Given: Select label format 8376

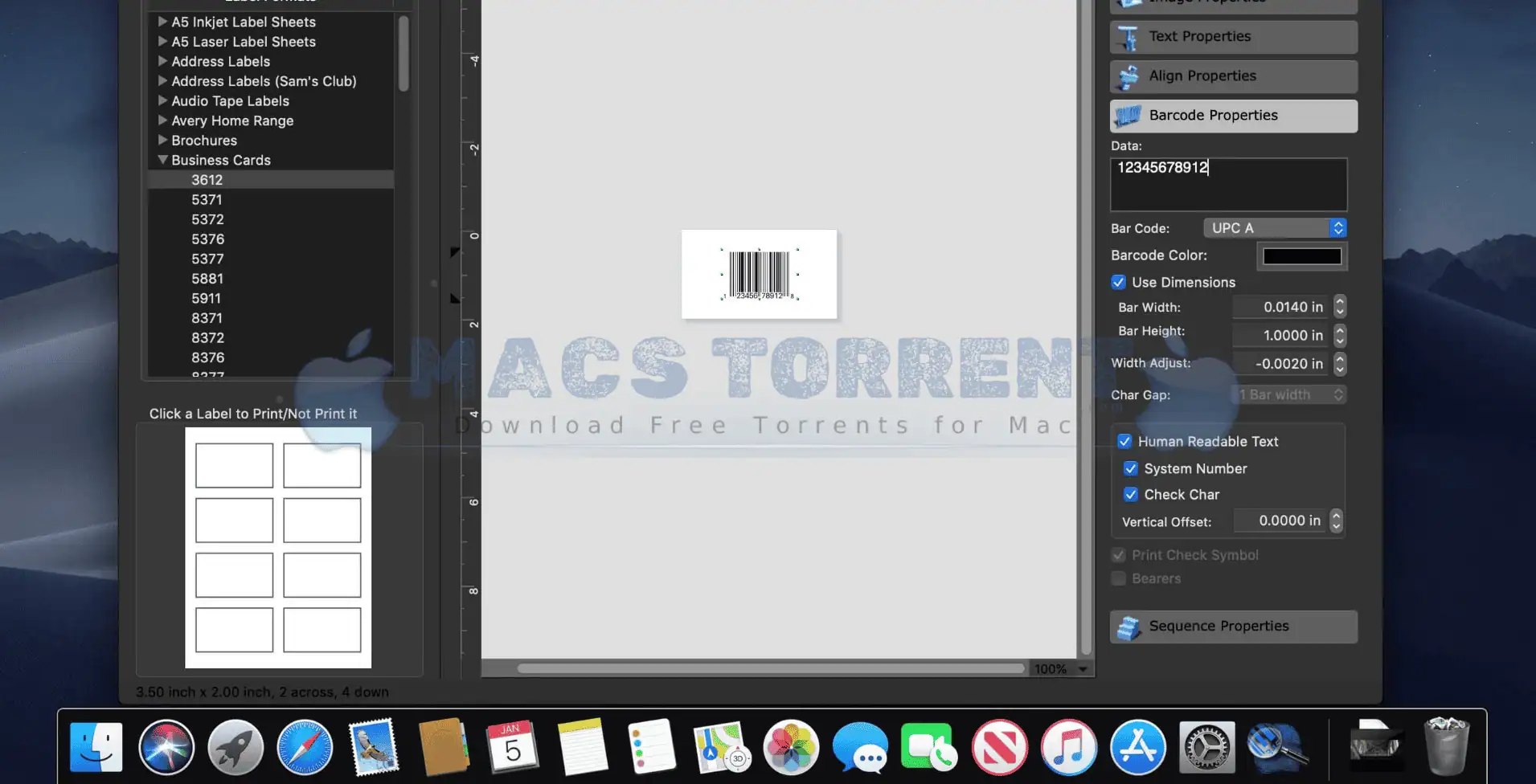Looking at the screenshot, I should coord(271,357).
